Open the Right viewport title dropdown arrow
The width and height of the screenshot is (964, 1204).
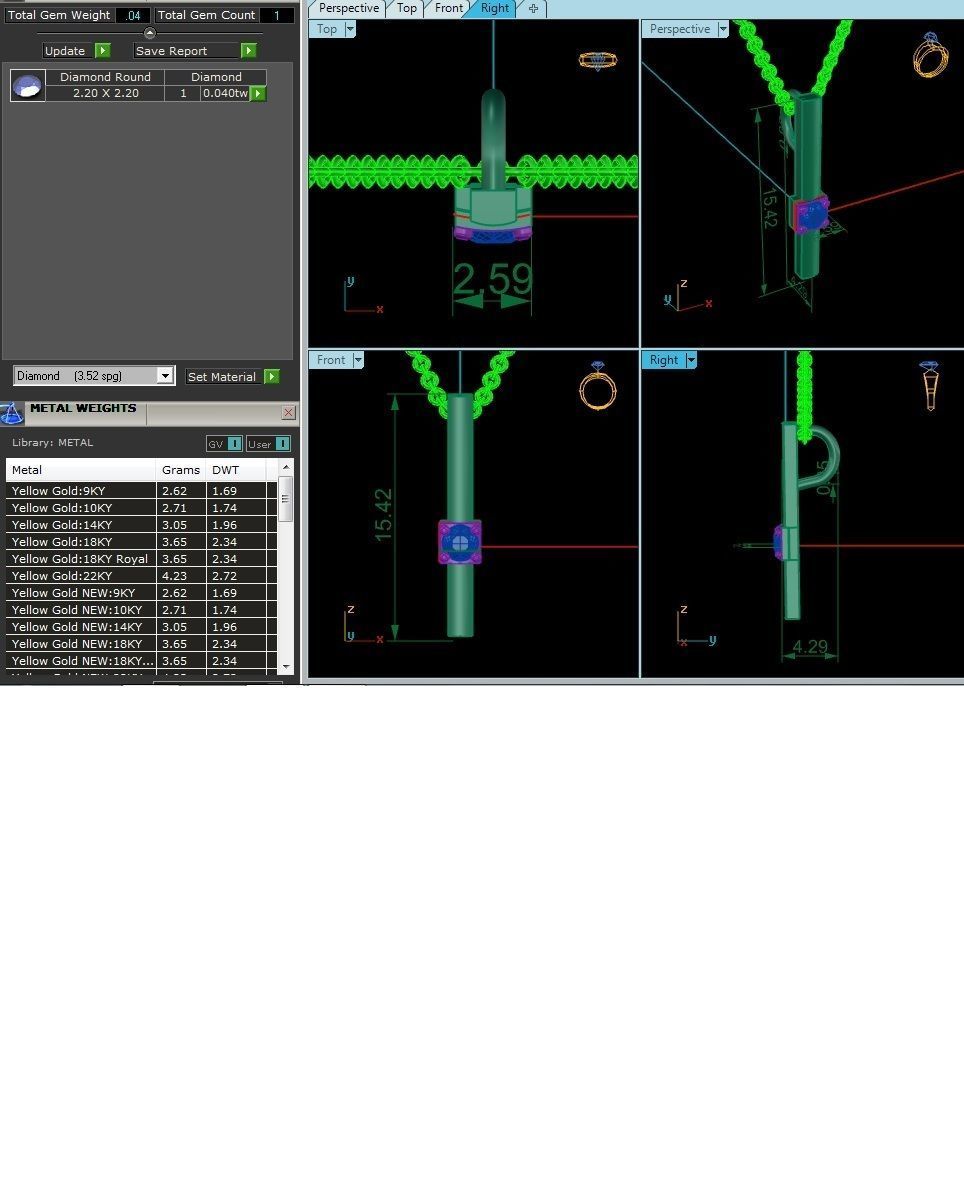coord(690,360)
